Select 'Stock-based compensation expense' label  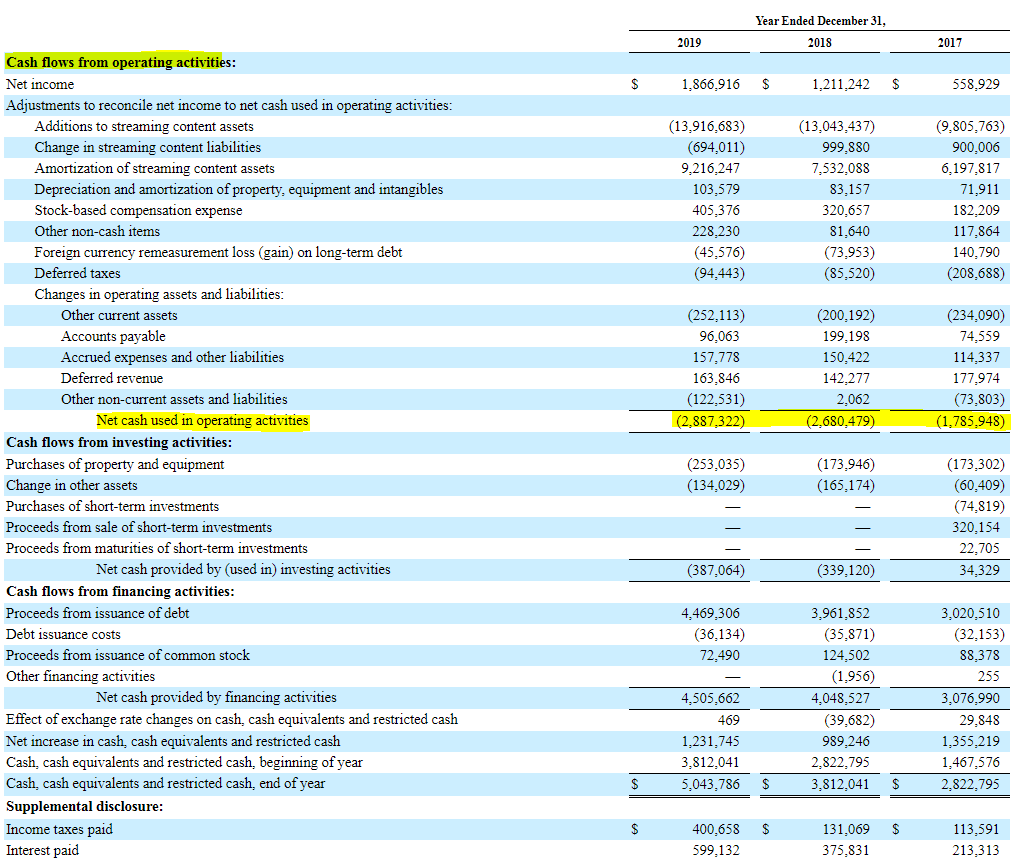(138, 211)
